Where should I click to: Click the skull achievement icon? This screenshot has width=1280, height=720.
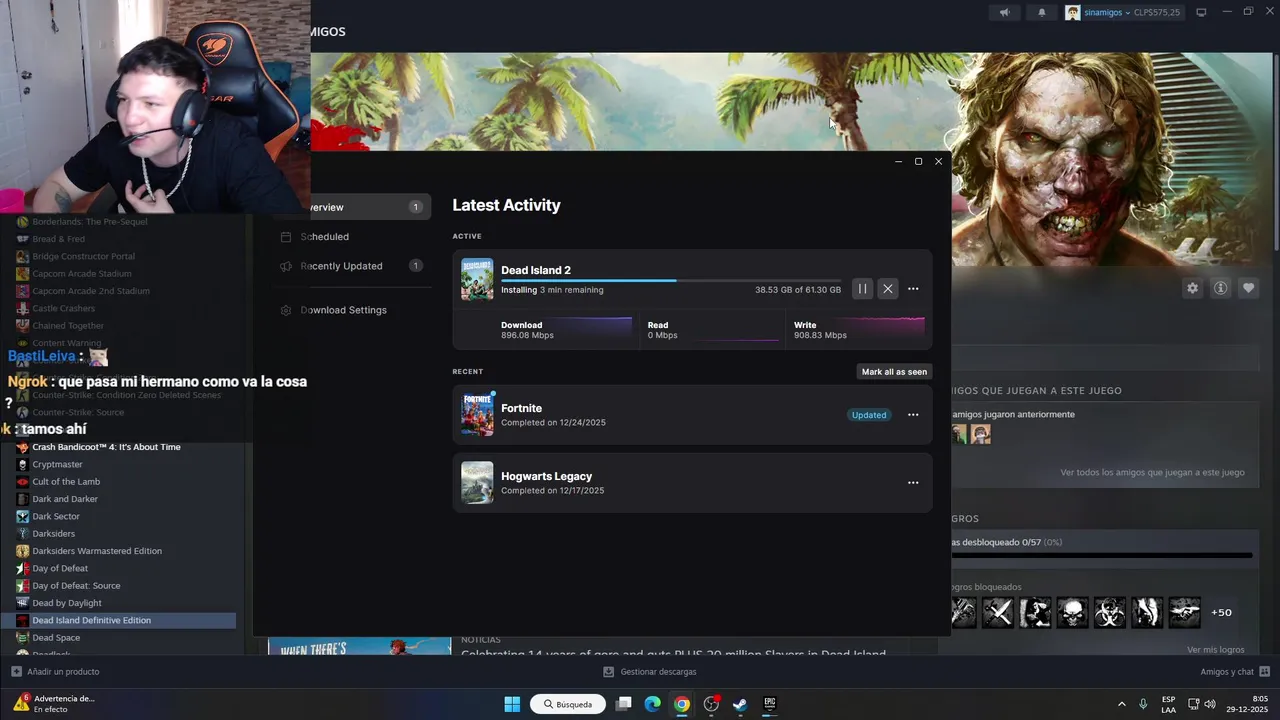pyautogui.click(x=1072, y=612)
